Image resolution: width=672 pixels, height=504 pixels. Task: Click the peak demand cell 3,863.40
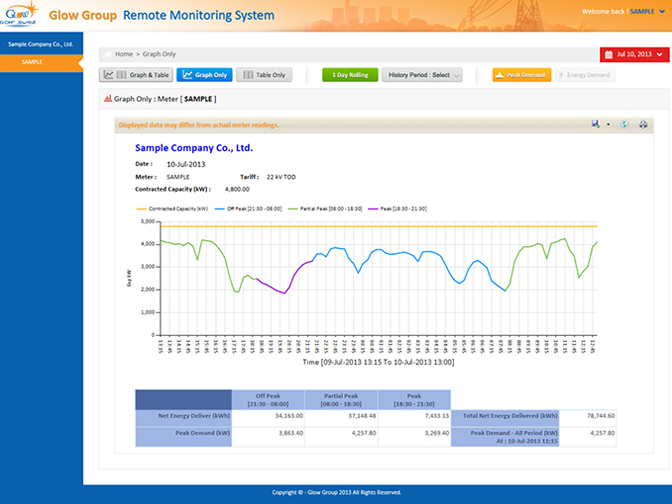click(291, 433)
